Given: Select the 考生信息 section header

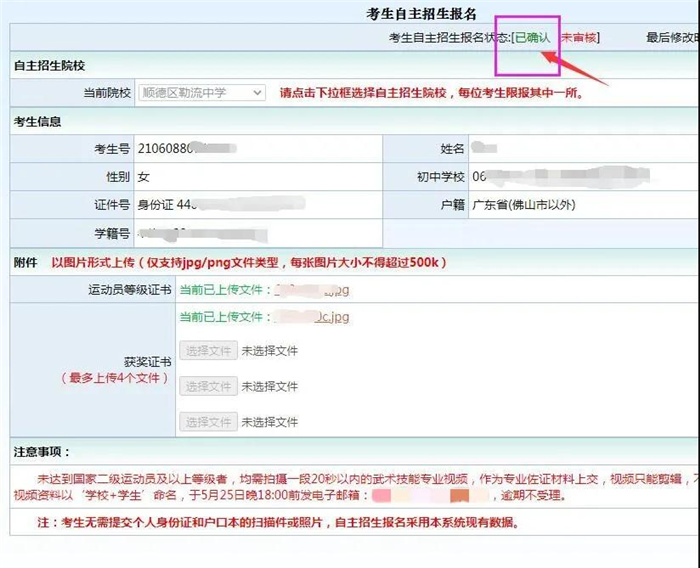Looking at the screenshot, I should click(38, 121).
